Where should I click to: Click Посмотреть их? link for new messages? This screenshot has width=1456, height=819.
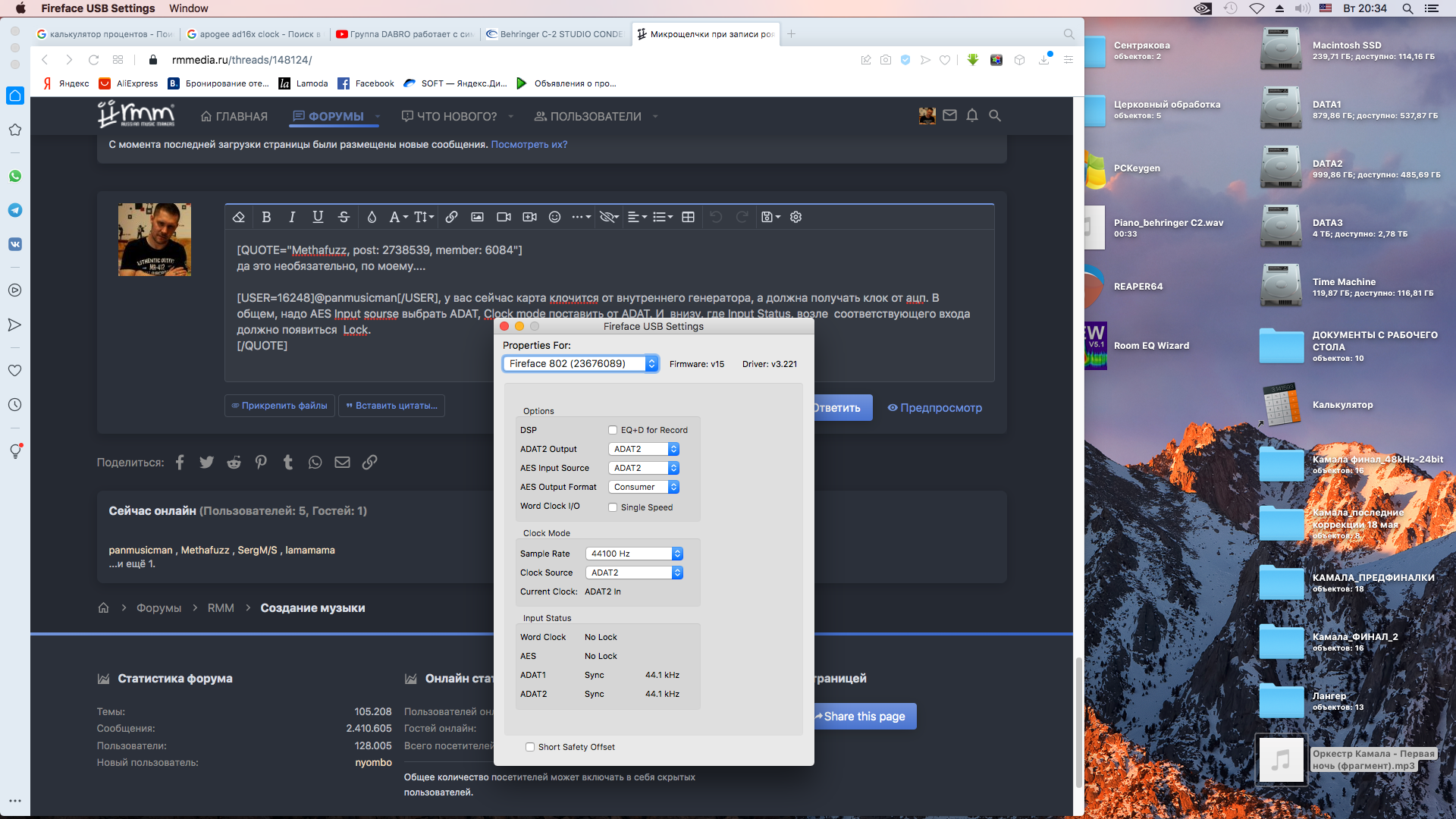[x=529, y=144]
